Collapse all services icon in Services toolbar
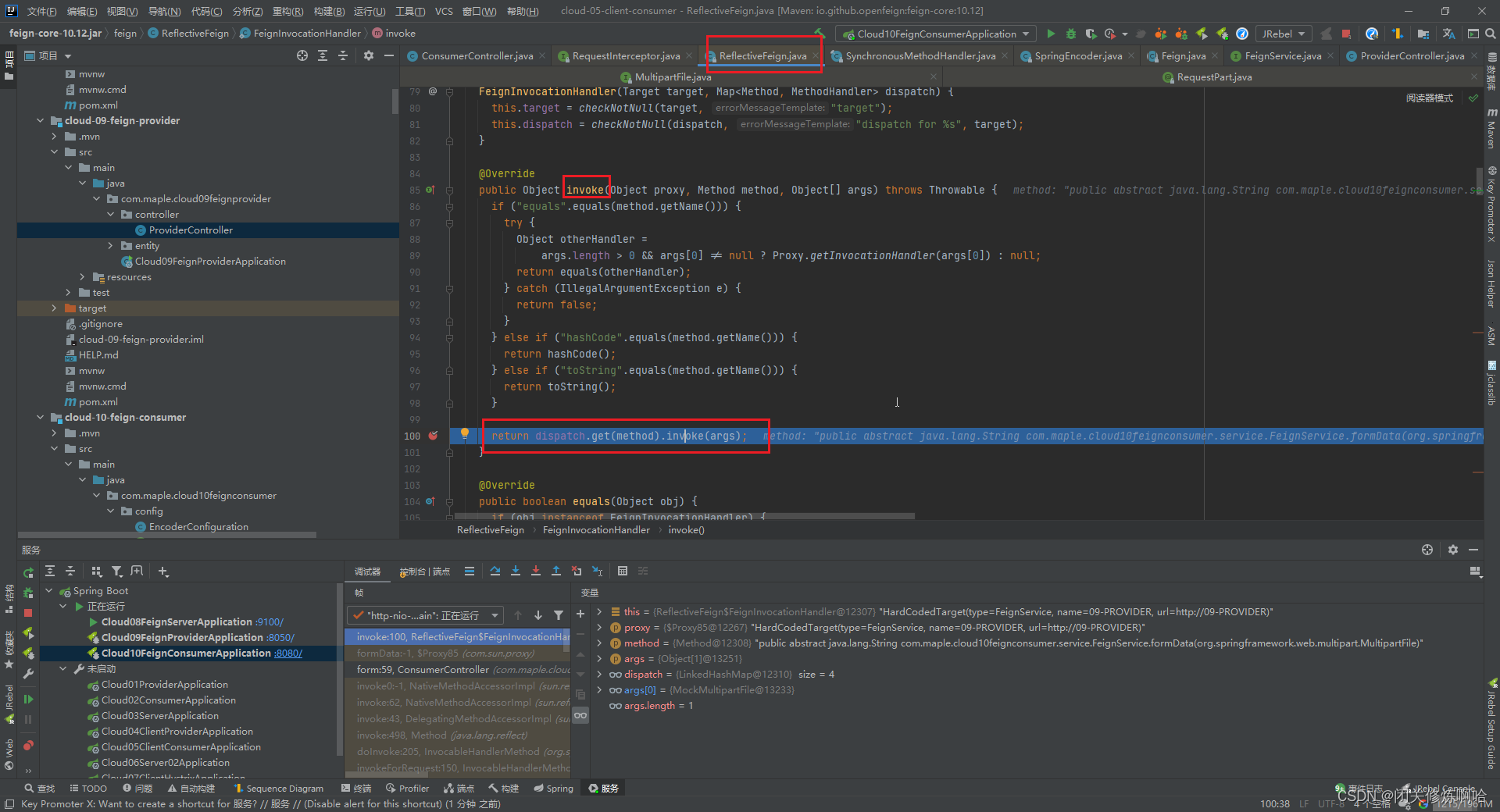The width and height of the screenshot is (1500, 812). point(70,572)
